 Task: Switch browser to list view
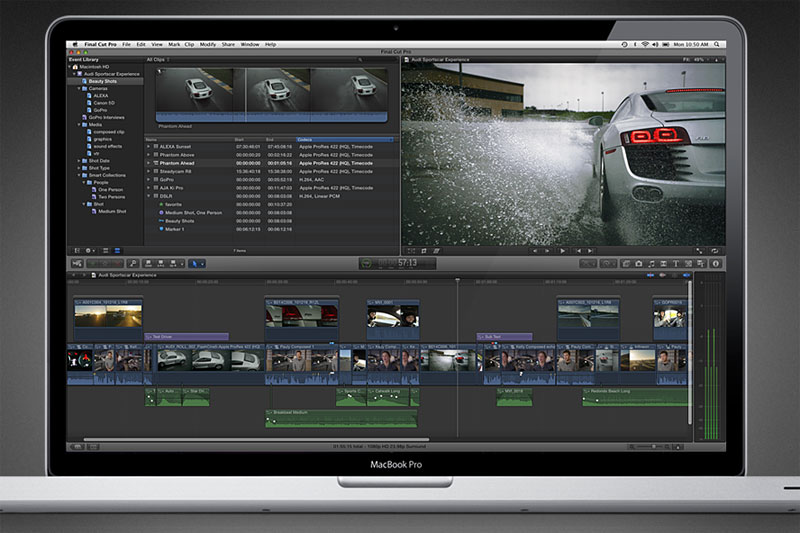click(x=117, y=250)
